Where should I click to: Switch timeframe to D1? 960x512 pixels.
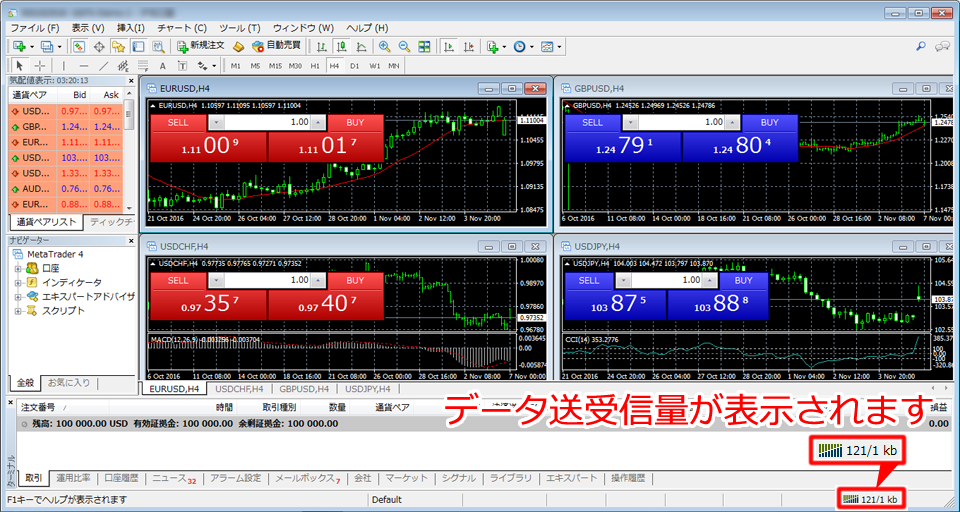click(354, 66)
